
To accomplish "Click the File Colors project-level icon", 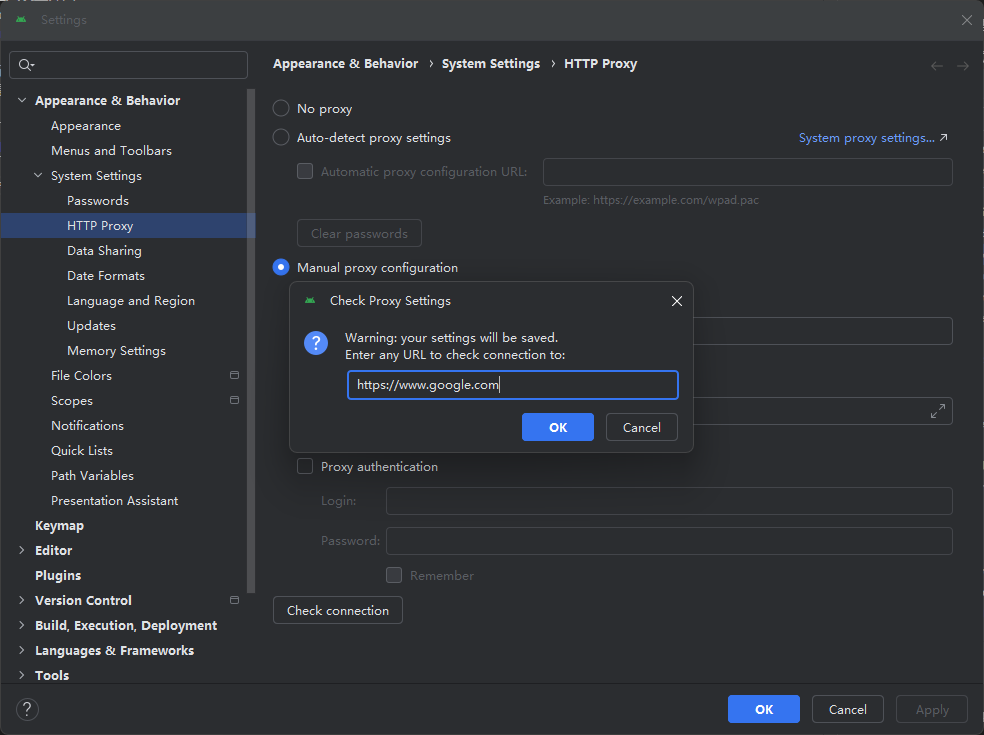I will 234,376.
